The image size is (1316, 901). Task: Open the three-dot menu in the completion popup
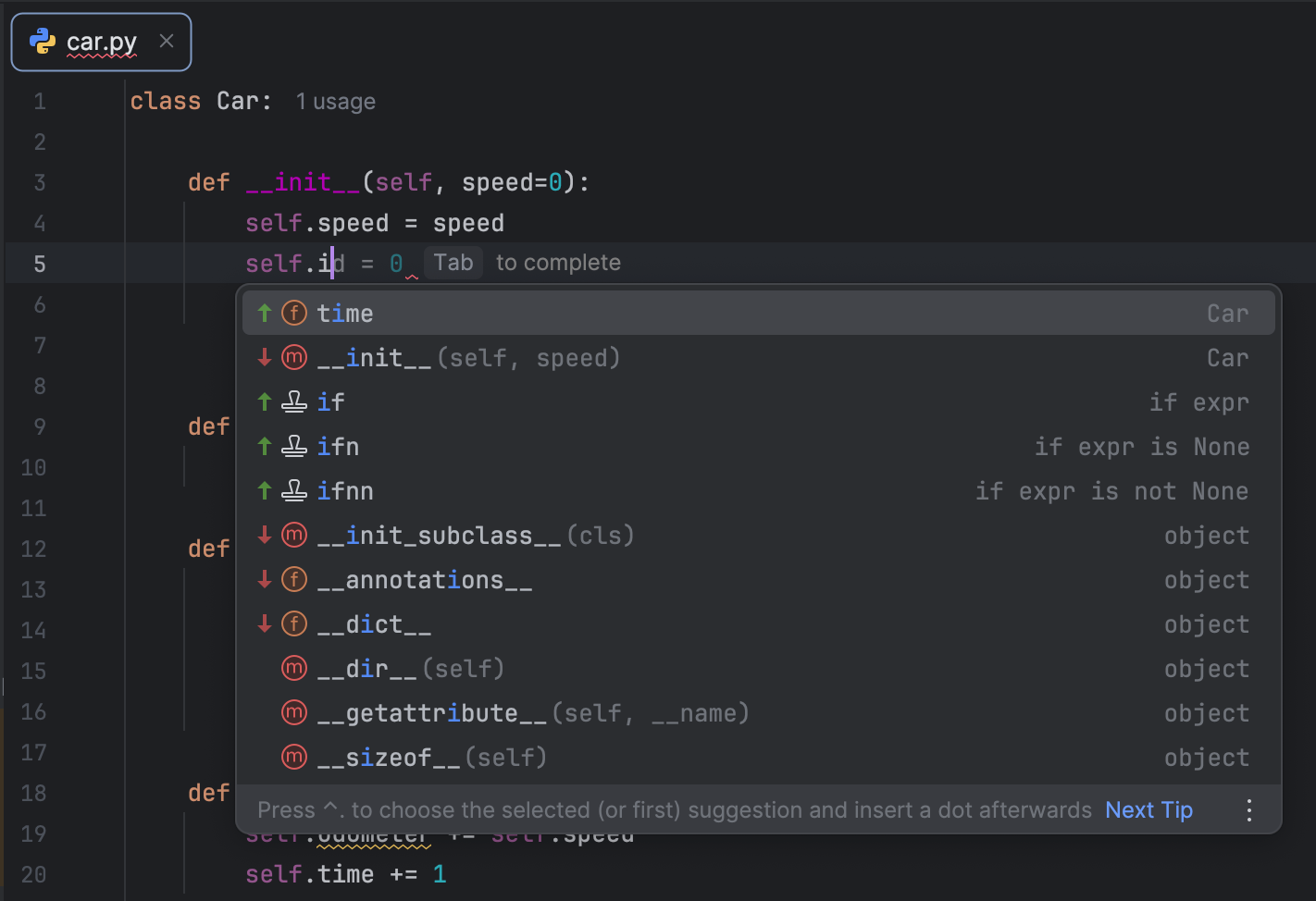coord(1248,809)
